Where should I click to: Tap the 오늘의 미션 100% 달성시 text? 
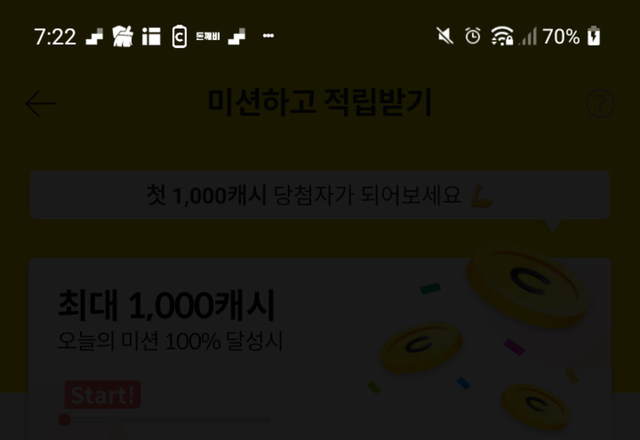click(170, 341)
